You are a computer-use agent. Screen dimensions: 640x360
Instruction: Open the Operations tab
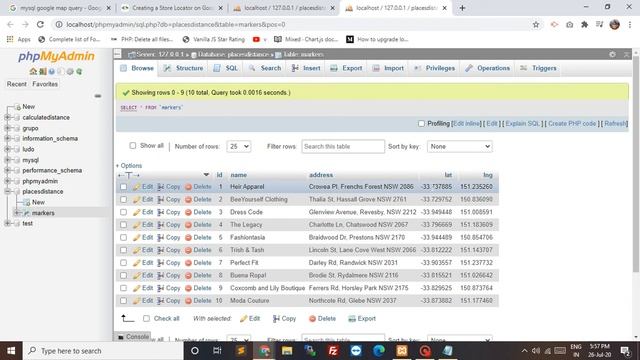pyautogui.click(x=488, y=68)
